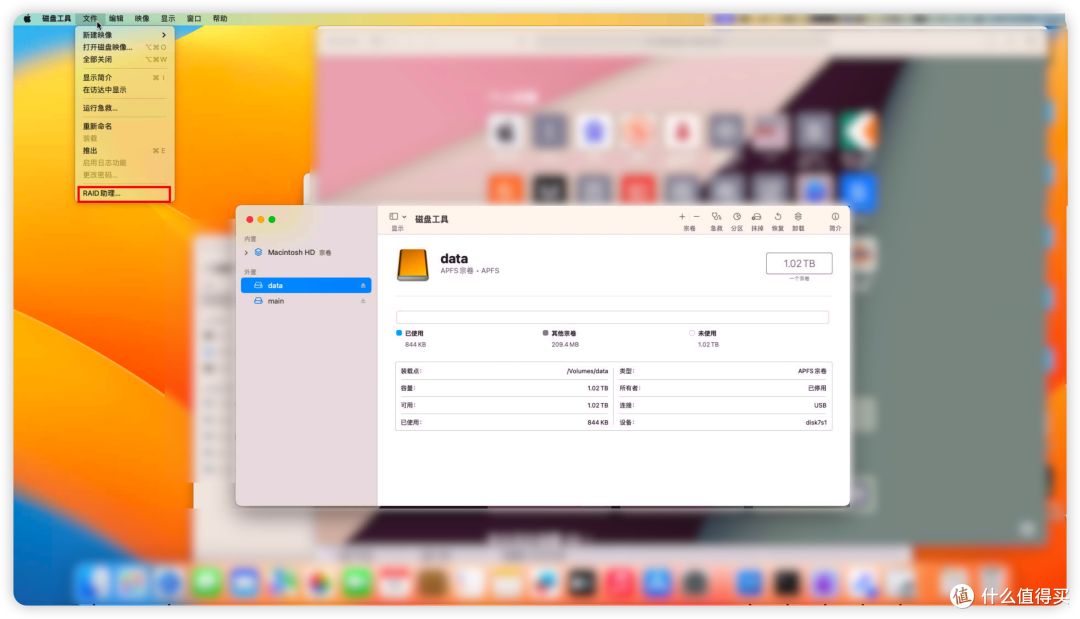Click the APFS 宗卷 • APFS subtitle
Screen dimensions: 1080x619
pos(470,271)
